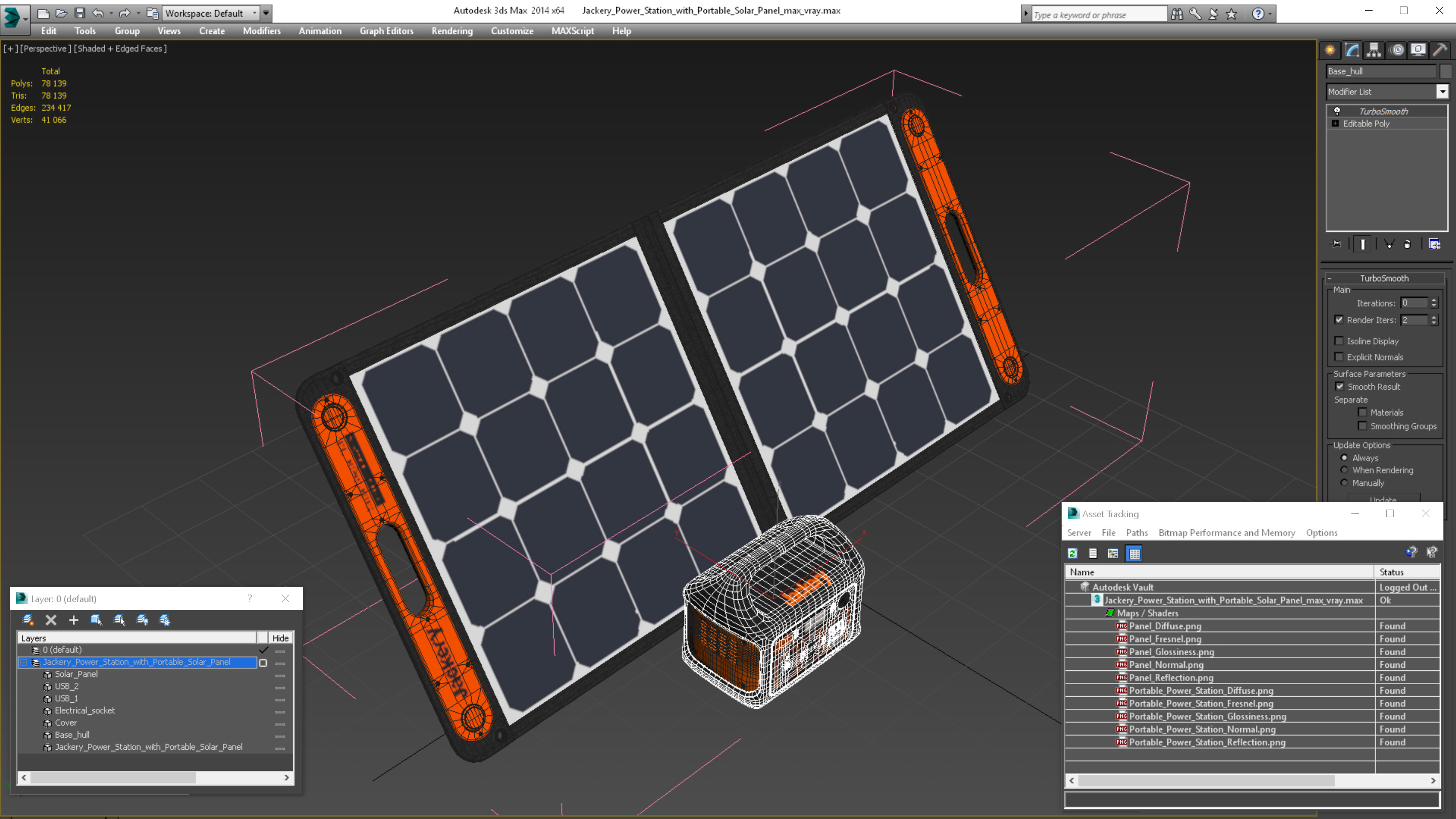Open the Modifiers menu

coord(262,31)
